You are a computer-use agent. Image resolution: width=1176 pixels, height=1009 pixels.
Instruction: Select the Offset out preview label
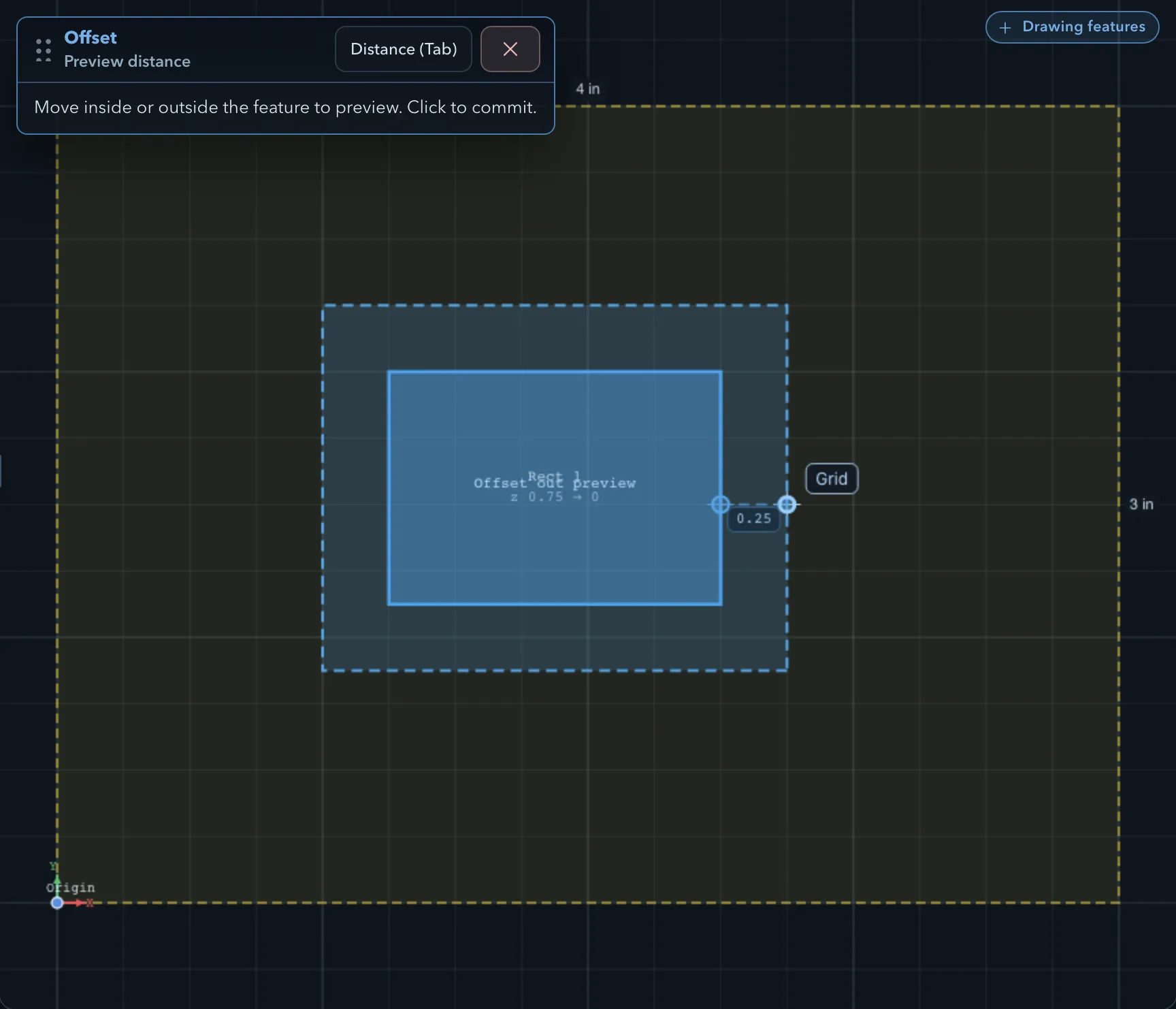pos(555,483)
